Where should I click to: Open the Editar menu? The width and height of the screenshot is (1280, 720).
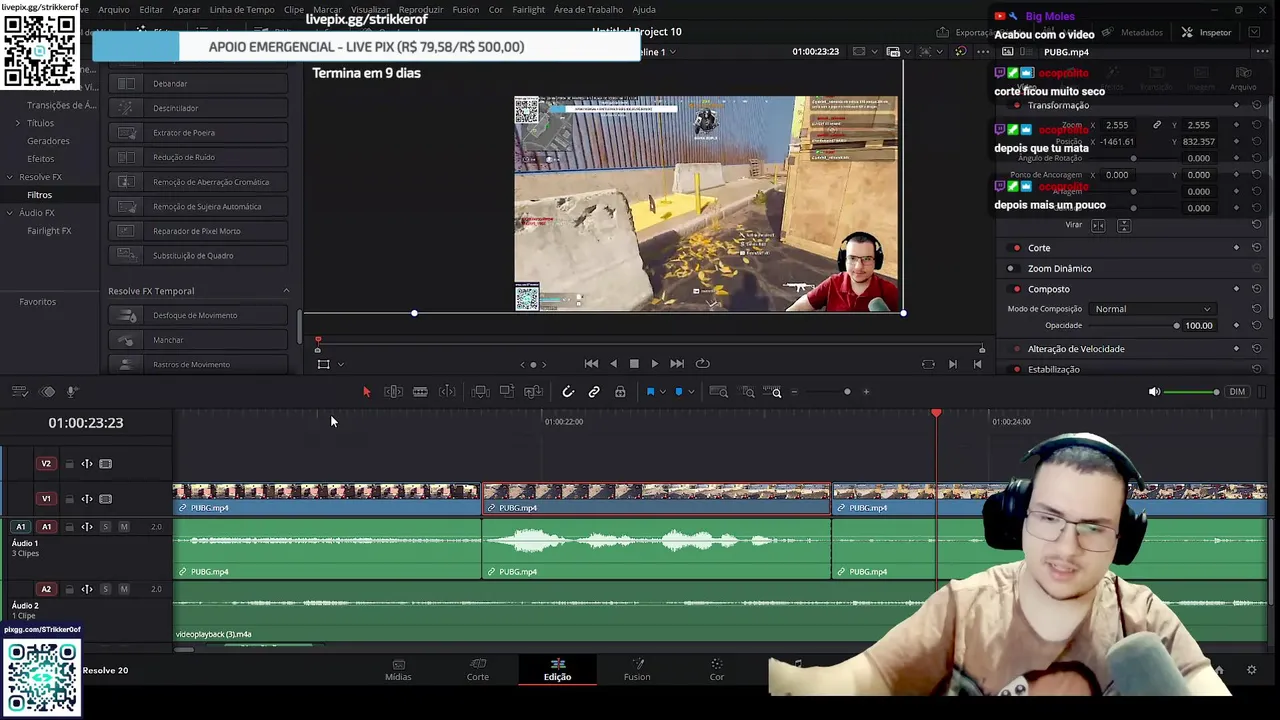tap(151, 10)
